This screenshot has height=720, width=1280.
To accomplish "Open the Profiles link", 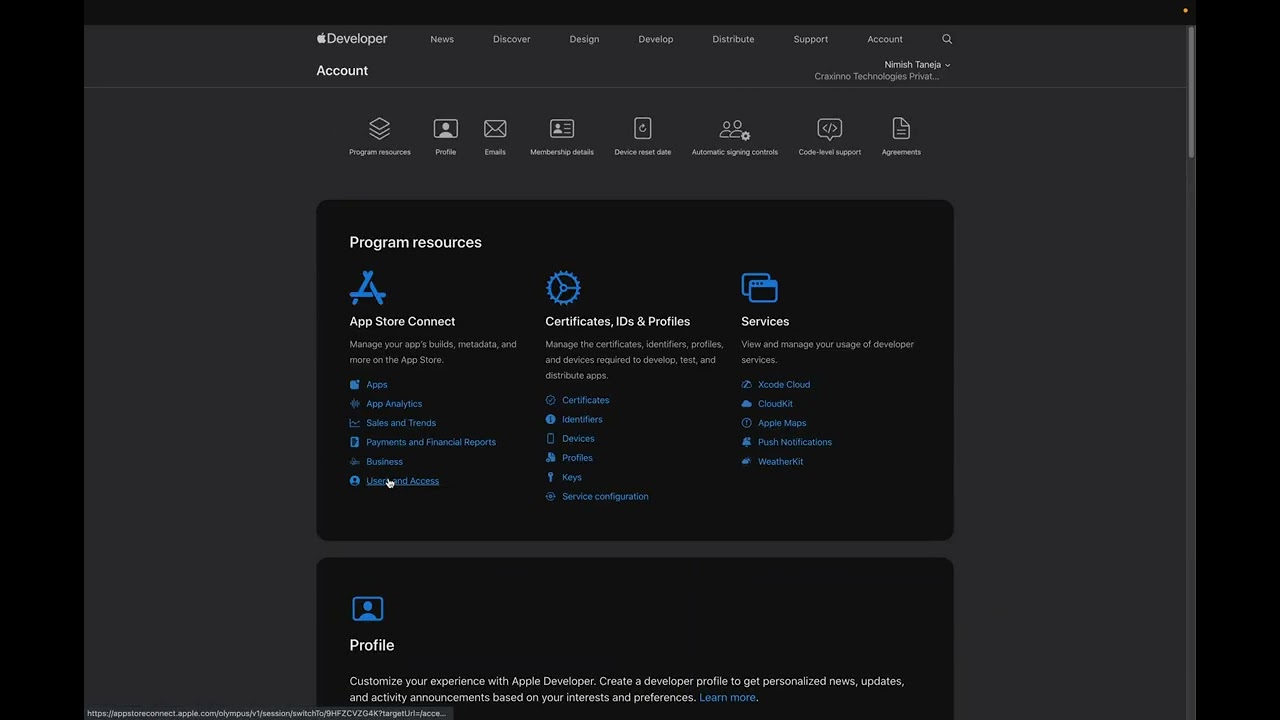I will click(x=577, y=458).
